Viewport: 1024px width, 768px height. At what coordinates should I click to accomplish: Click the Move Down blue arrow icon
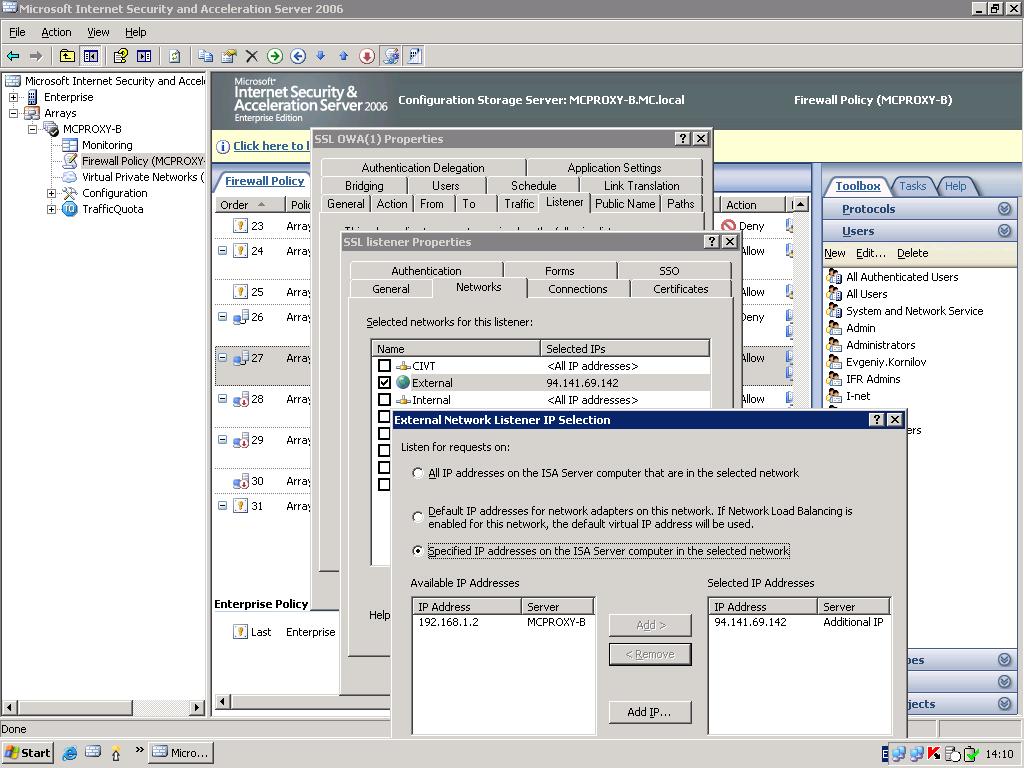pos(321,56)
